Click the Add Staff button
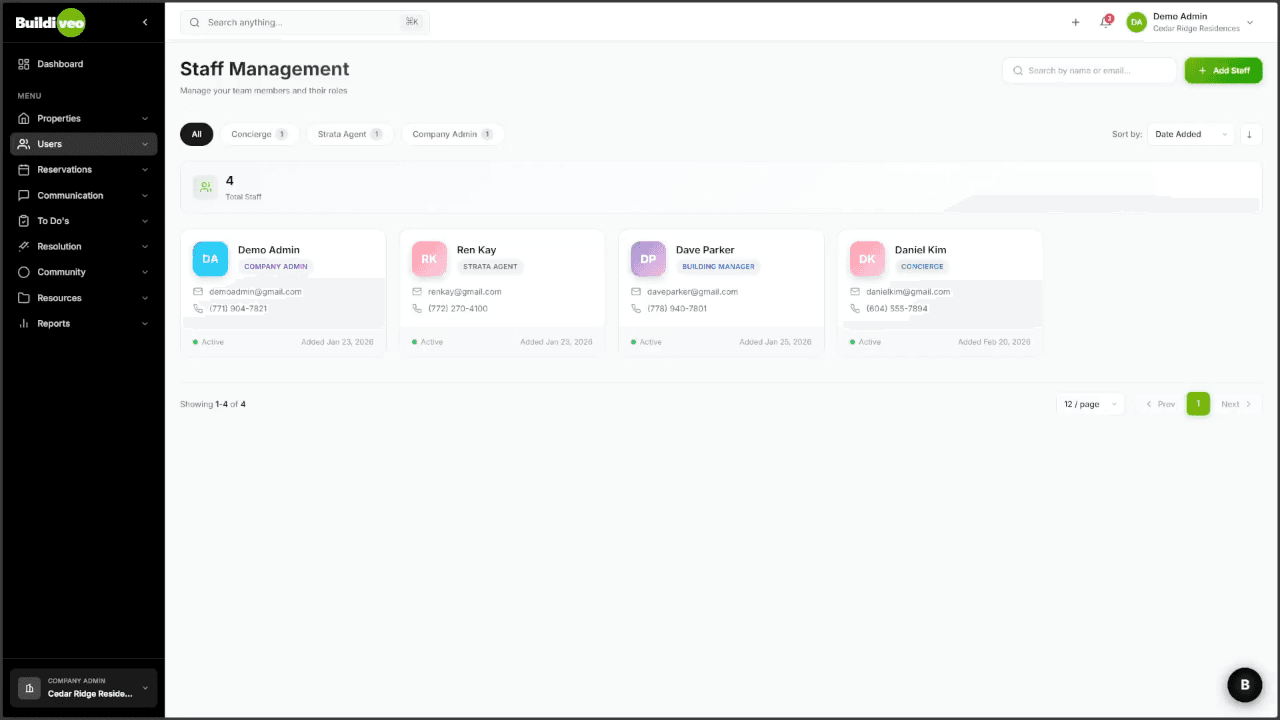Image resolution: width=1280 pixels, height=720 pixels. pos(1223,70)
